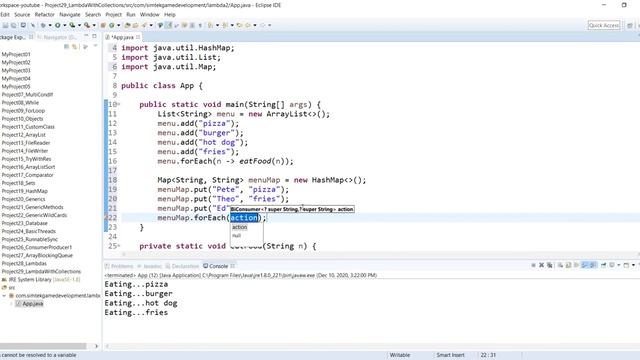Minimize the Package Explorer panel

pyautogui.click(x=86, y=36)
